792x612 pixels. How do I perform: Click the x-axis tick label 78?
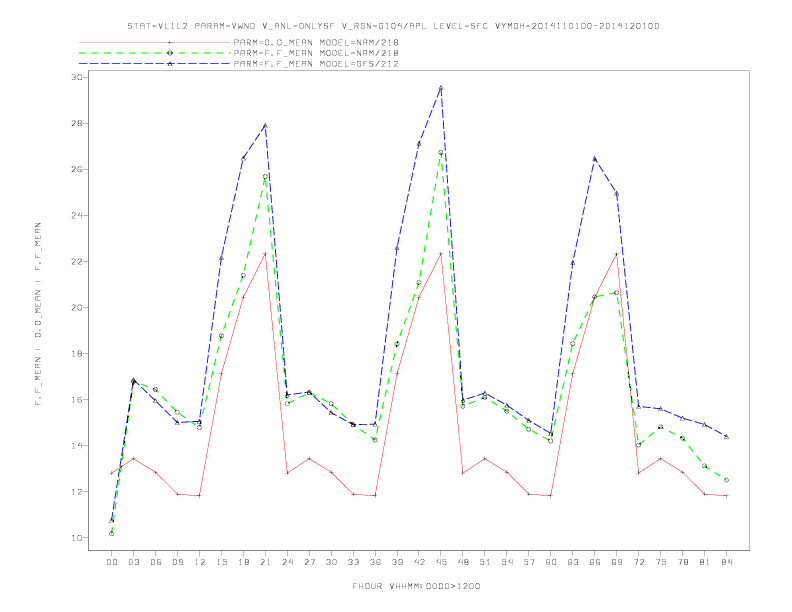pyautogui.click(x=683, y=562)
